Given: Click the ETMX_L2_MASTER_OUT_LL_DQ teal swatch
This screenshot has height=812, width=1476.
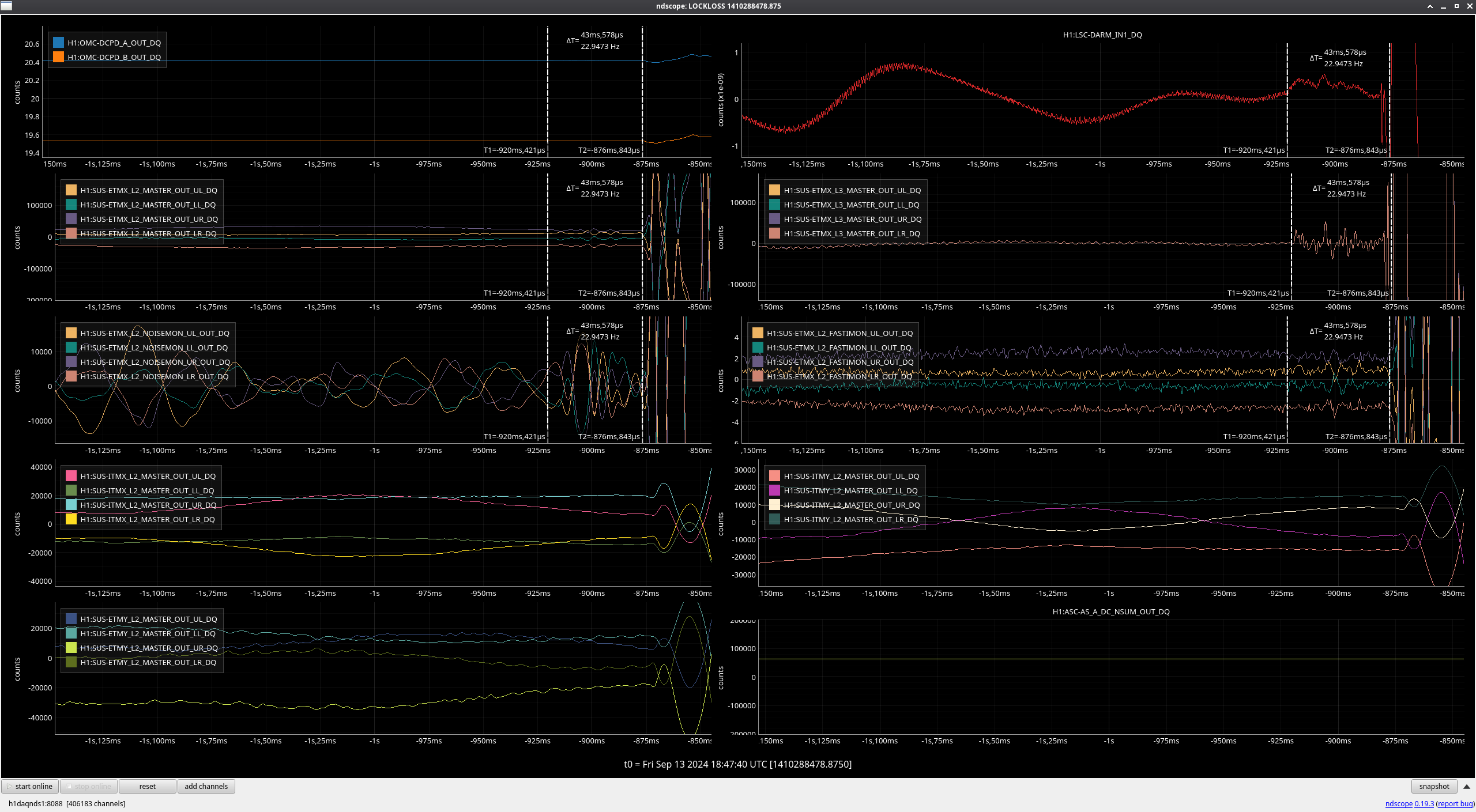Looking at the screenshot, I should 71,205.
